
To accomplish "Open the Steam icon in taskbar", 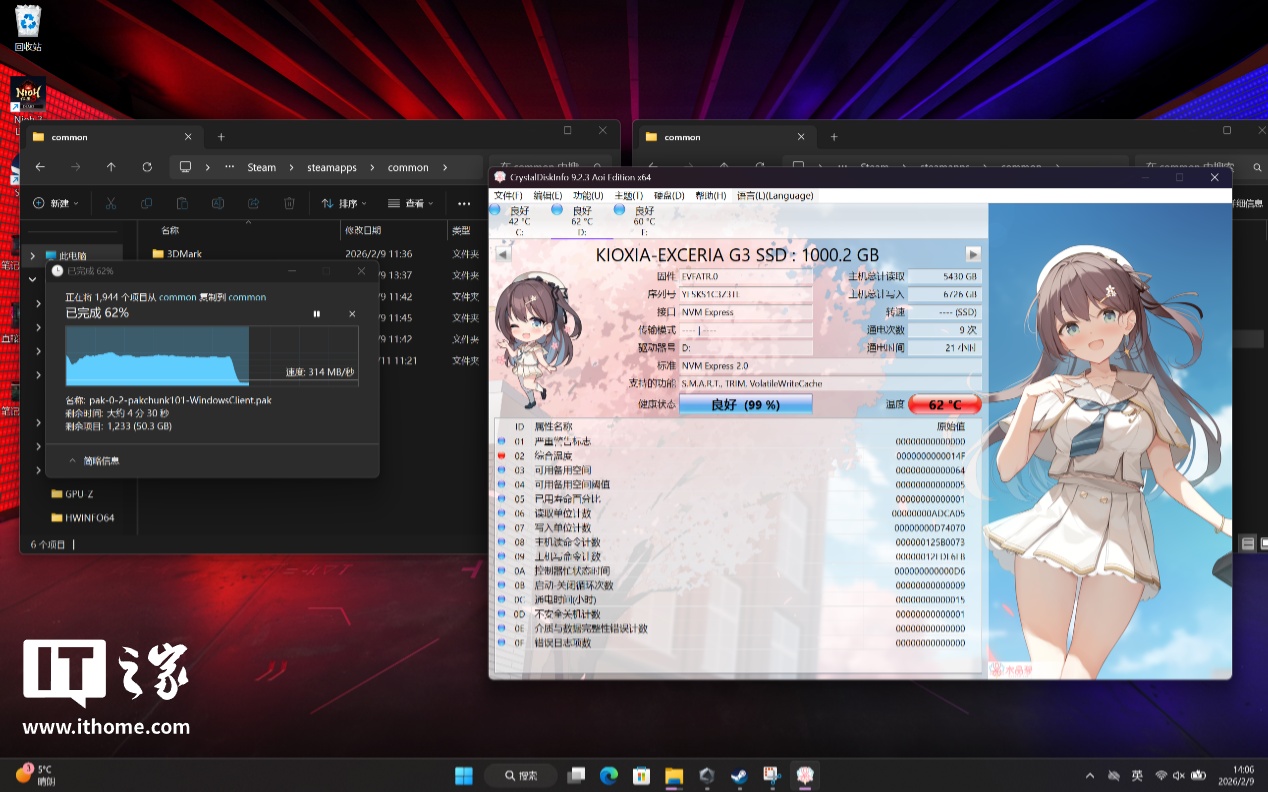I will [739, 775].
